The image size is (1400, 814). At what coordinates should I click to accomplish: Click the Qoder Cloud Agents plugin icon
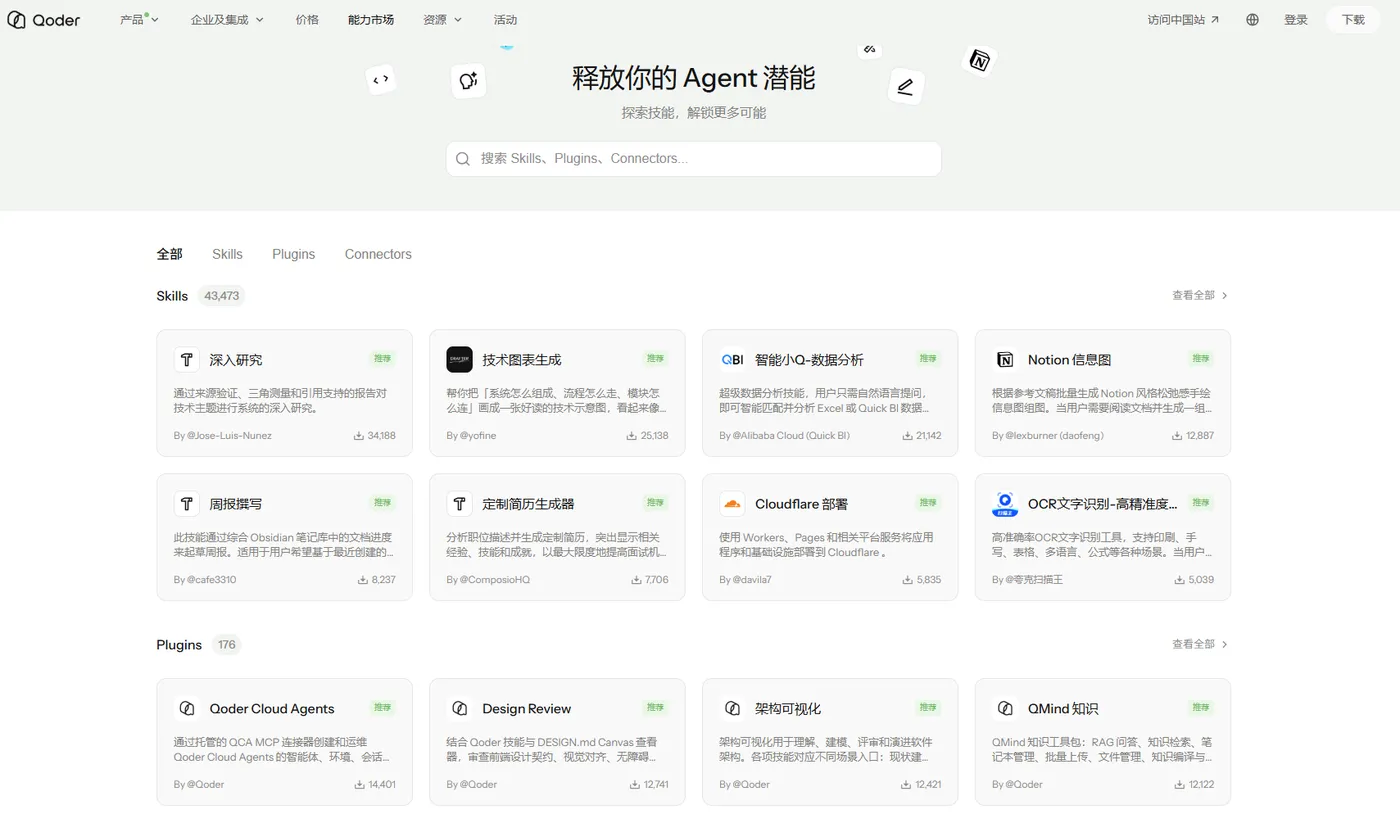pos(186,709)
